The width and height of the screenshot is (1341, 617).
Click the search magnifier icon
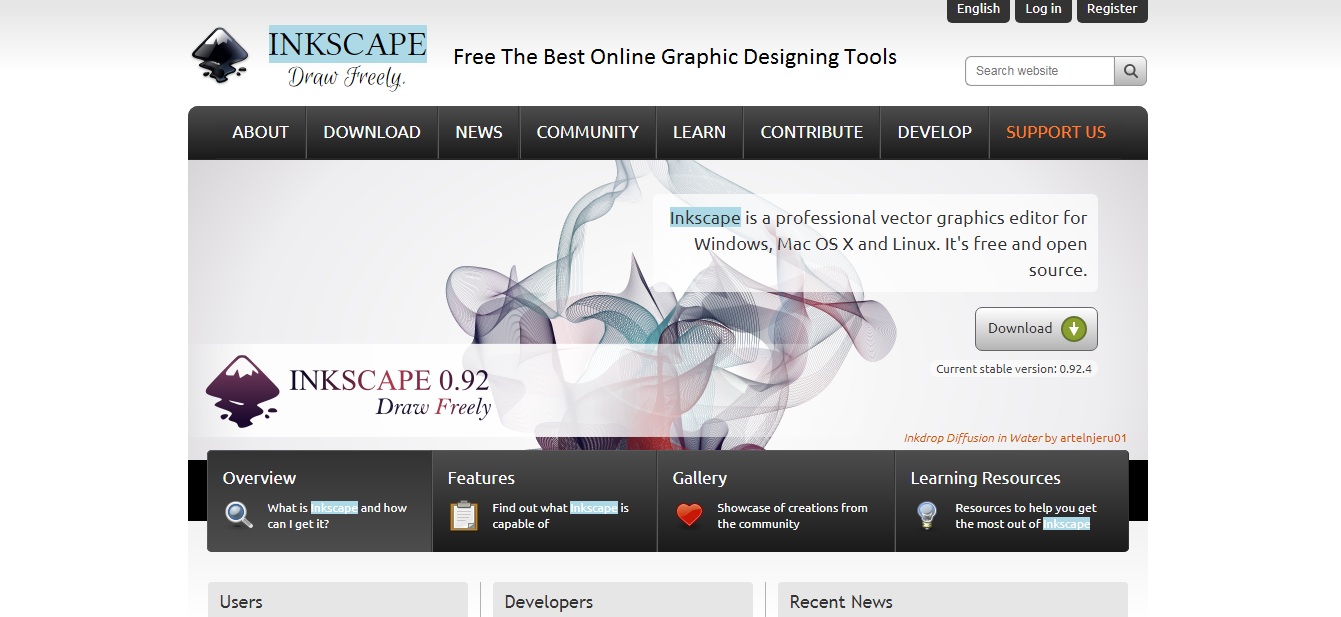click(1130, 70)
